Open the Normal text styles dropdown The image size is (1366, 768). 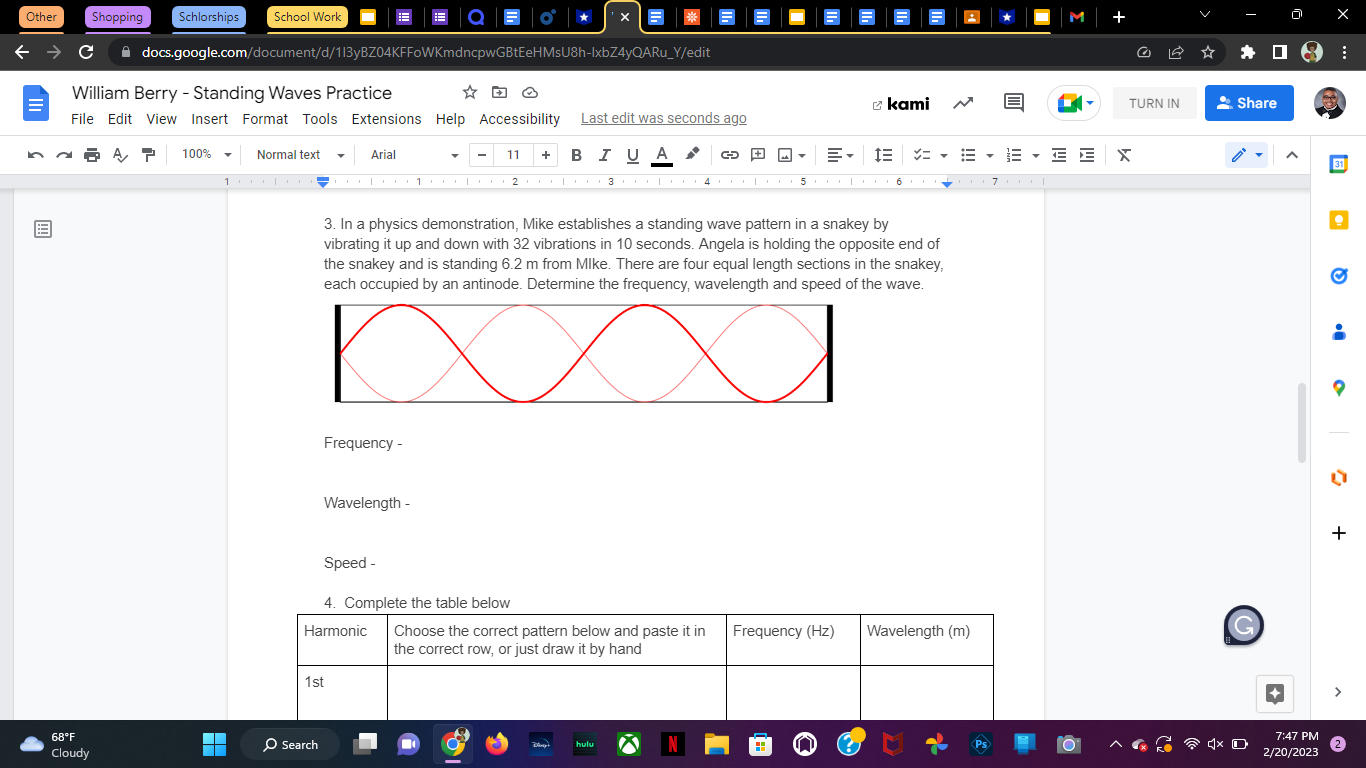click(x=300, y=155)
